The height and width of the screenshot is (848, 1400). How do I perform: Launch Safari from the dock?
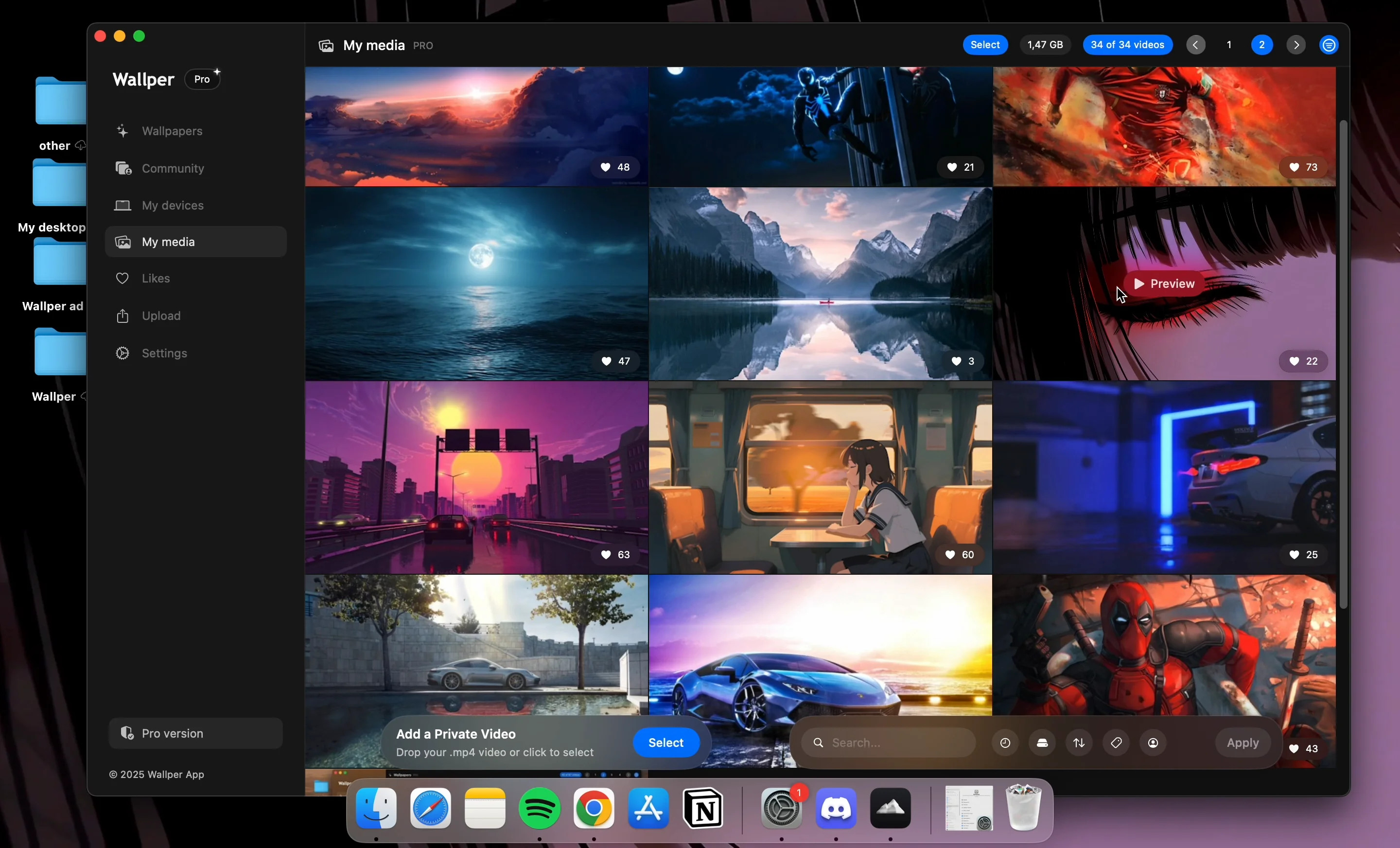(431, 808)
